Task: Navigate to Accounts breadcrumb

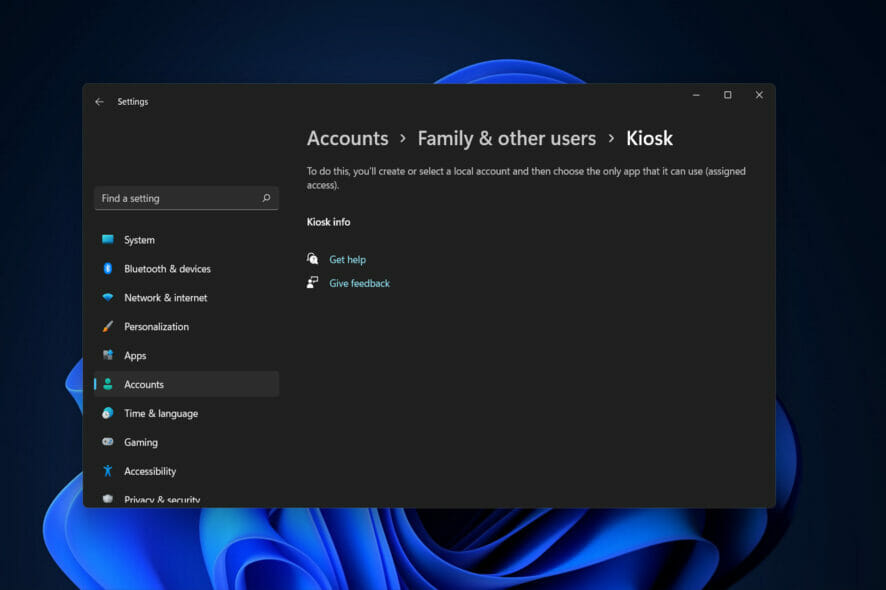Action: 348,138
